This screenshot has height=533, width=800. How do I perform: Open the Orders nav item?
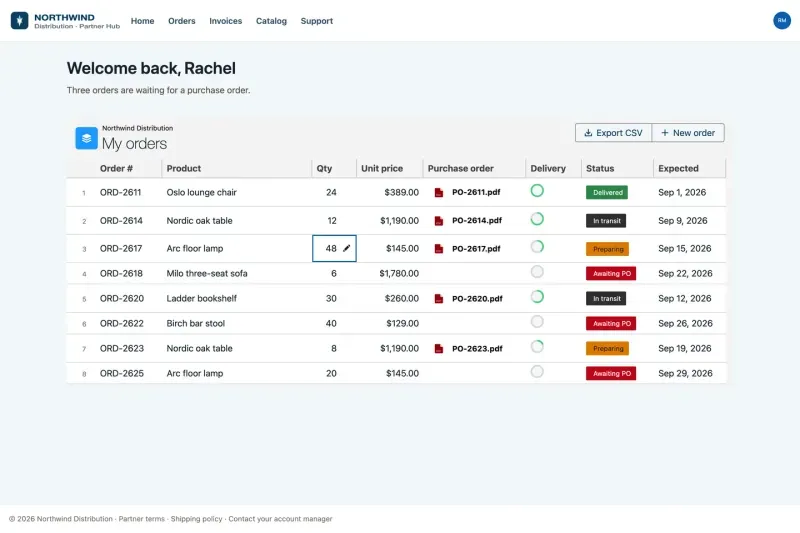click(182, 21)
